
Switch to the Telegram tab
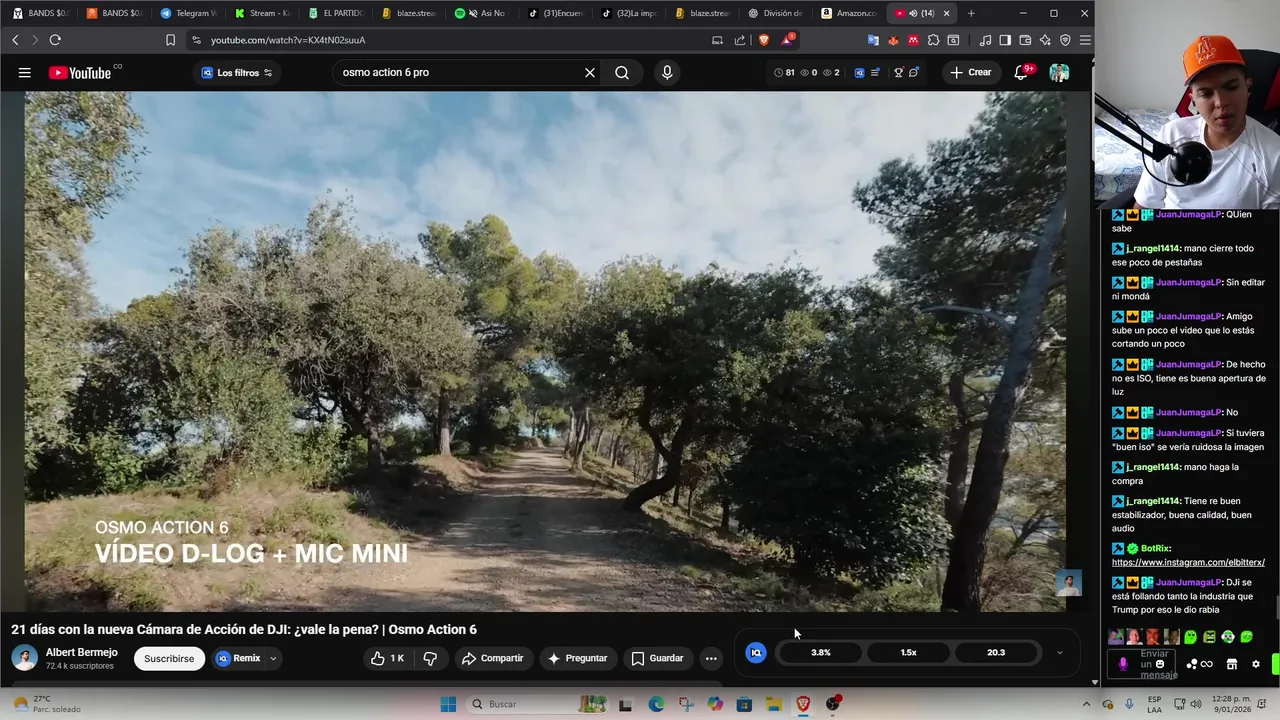188,13
